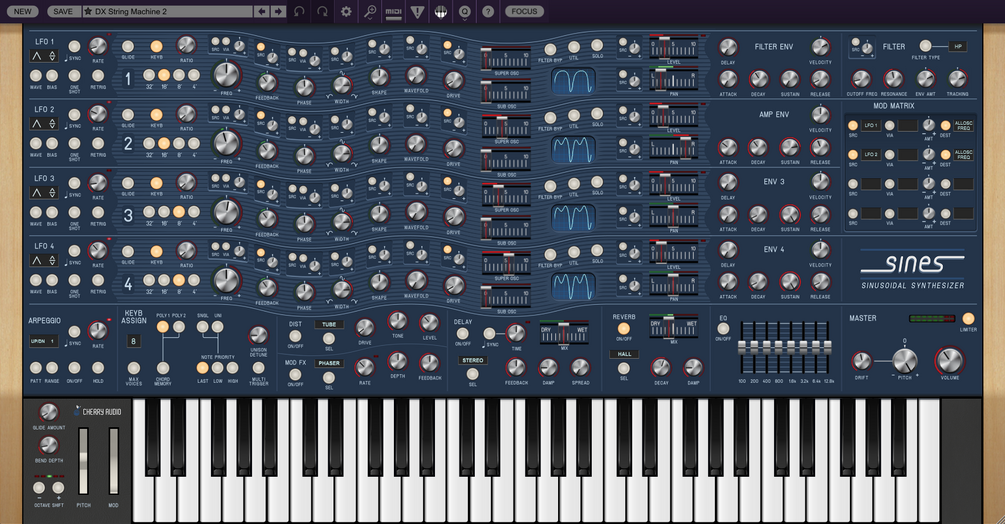The height and width of the screenshot is (524, 1005).
Task: Toggle EQ On/Off button
Action: click(723, 329)
